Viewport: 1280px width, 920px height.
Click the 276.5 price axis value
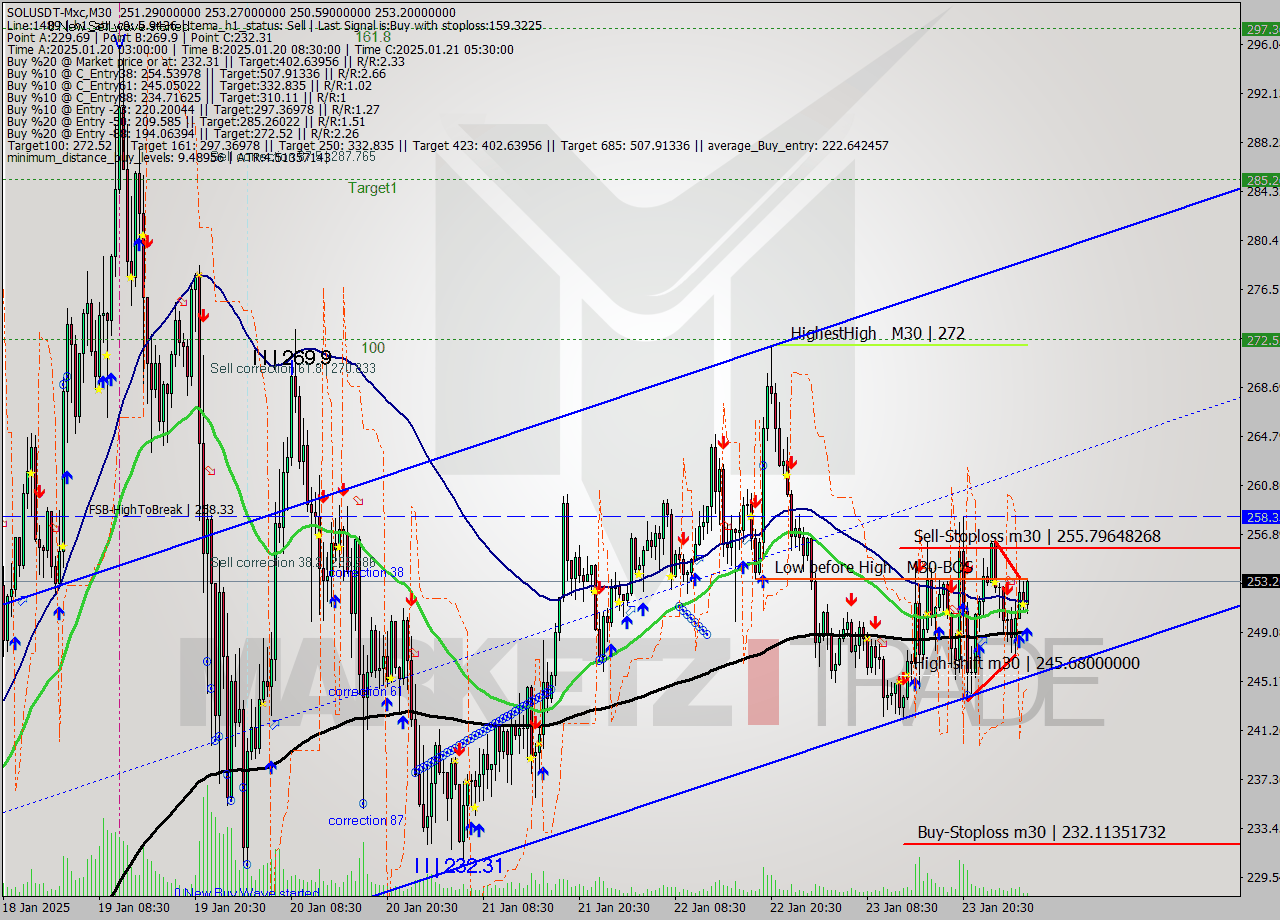tap(1262, 289)
